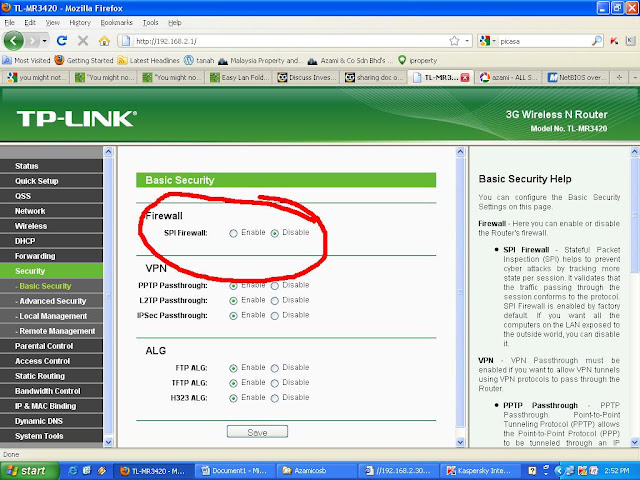Click the Forward navigation arrow
This screenshot has width=640, height=480.
[x=32, y=41]
